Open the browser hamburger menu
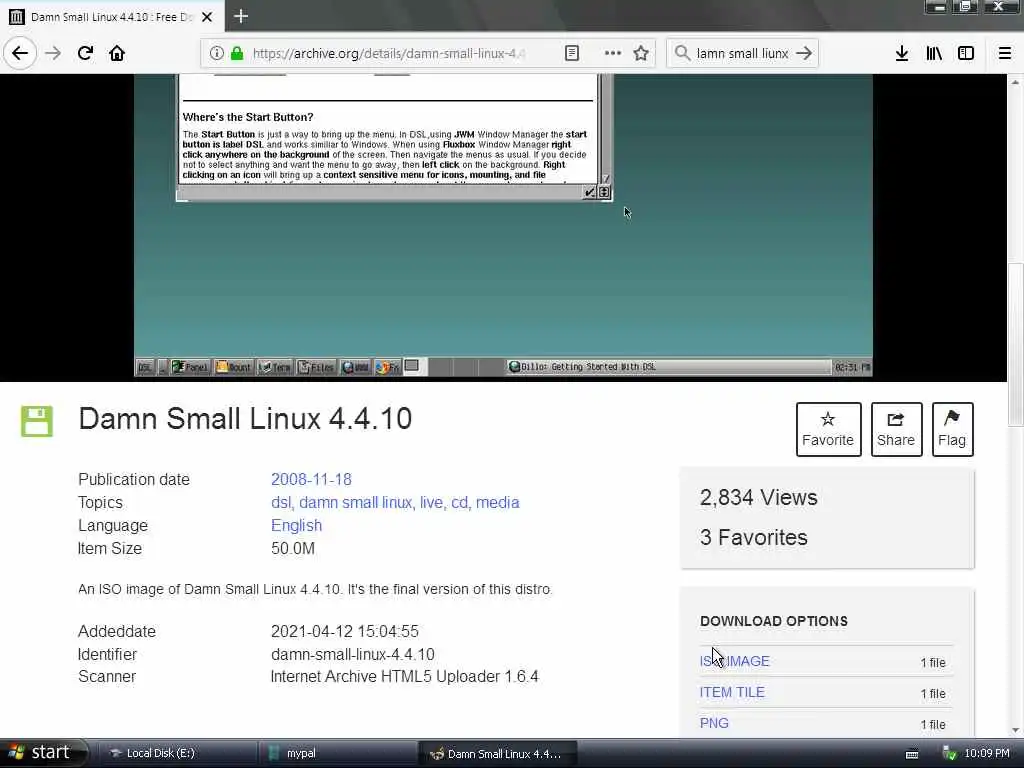Screen dimensions: 1024x768 [x=1005, y=53]
